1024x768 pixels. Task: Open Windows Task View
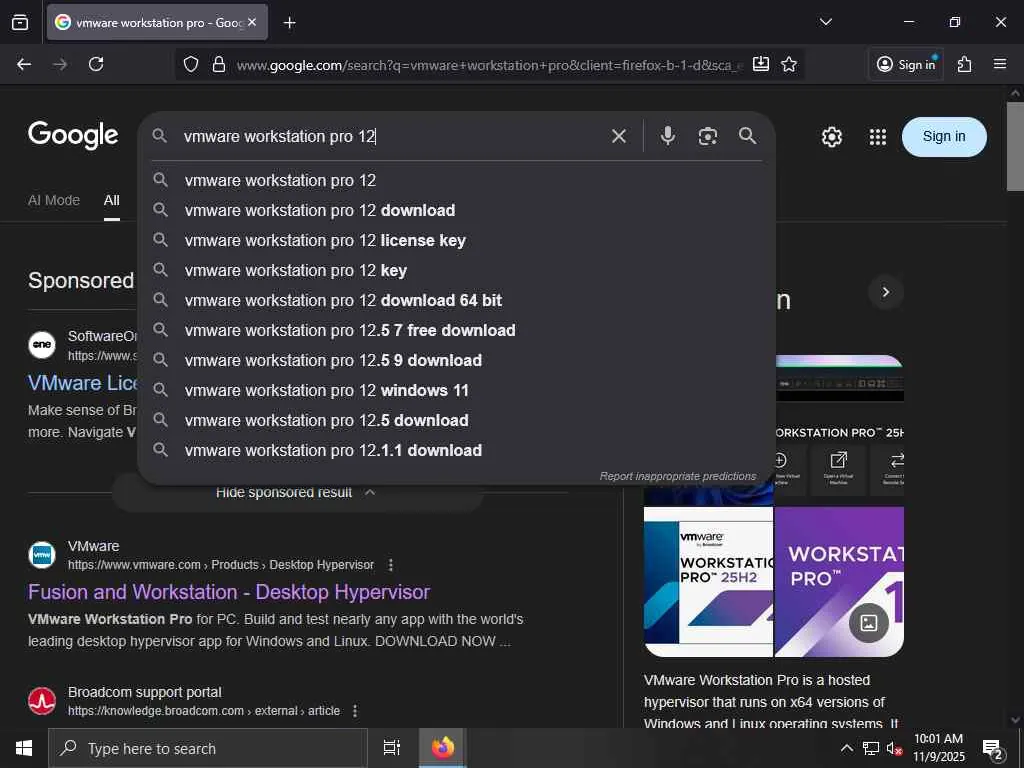click(x=392, y=748)
